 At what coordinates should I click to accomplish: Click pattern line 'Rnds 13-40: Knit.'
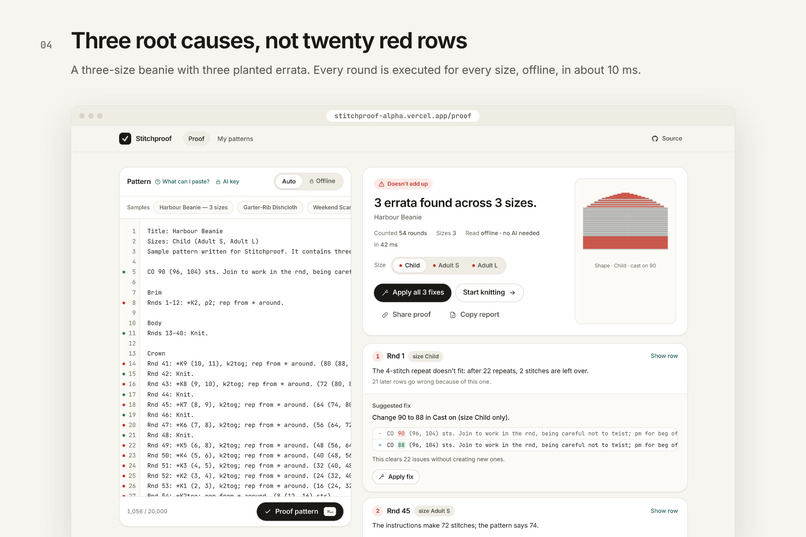(177, 333)
